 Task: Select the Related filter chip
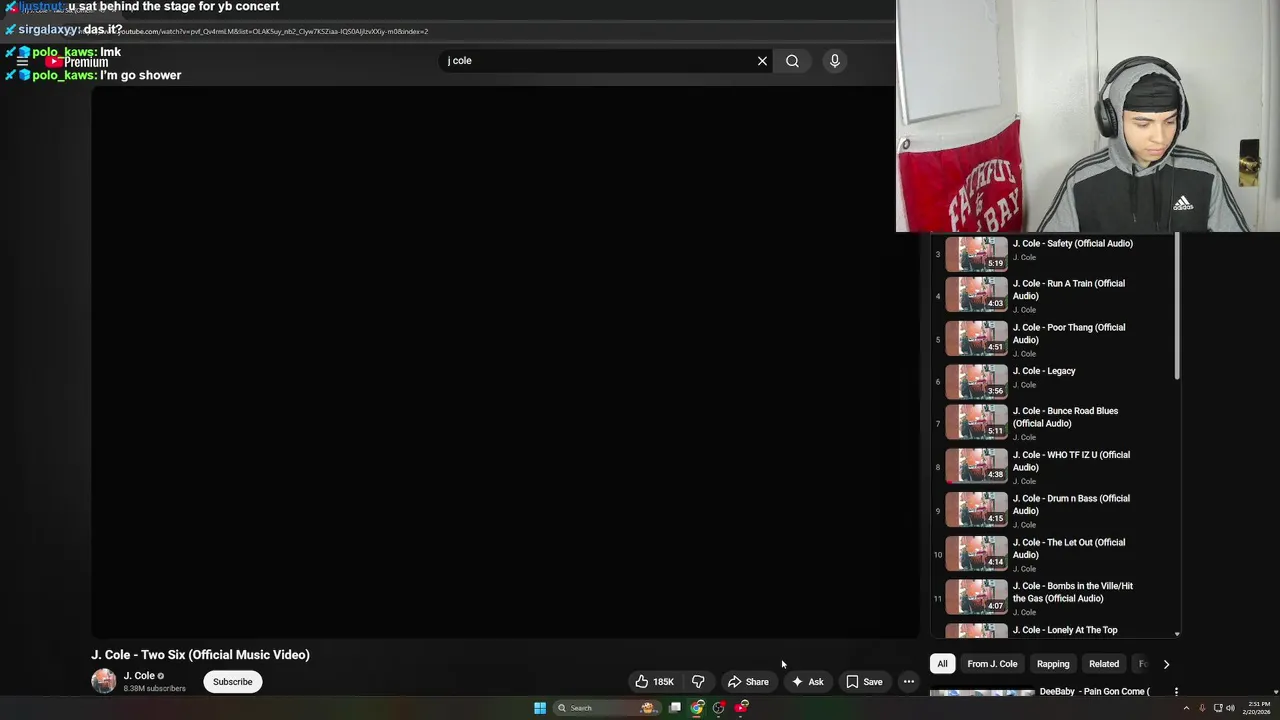[1104, 664]
